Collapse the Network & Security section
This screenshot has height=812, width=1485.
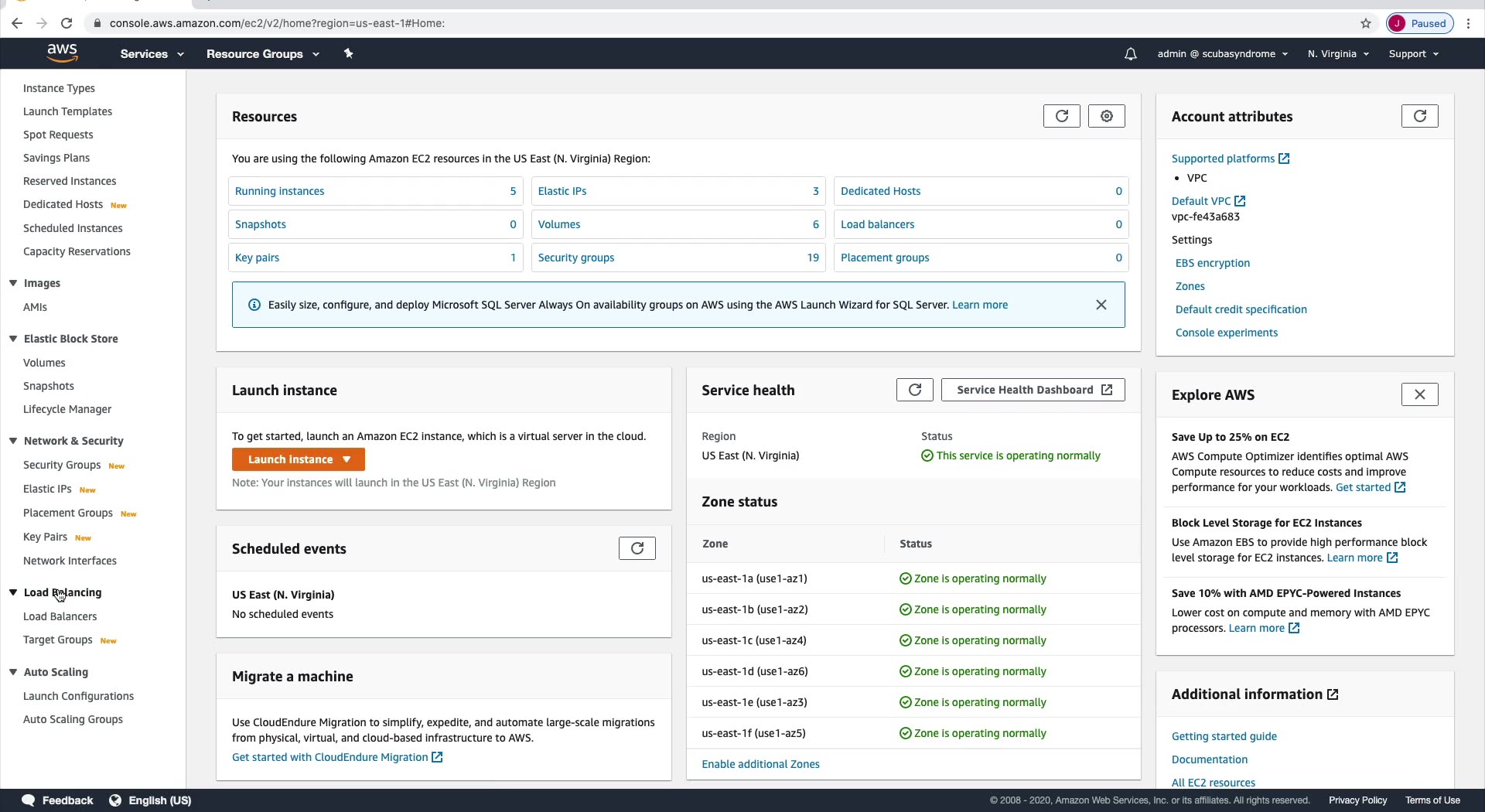(13, 441)
